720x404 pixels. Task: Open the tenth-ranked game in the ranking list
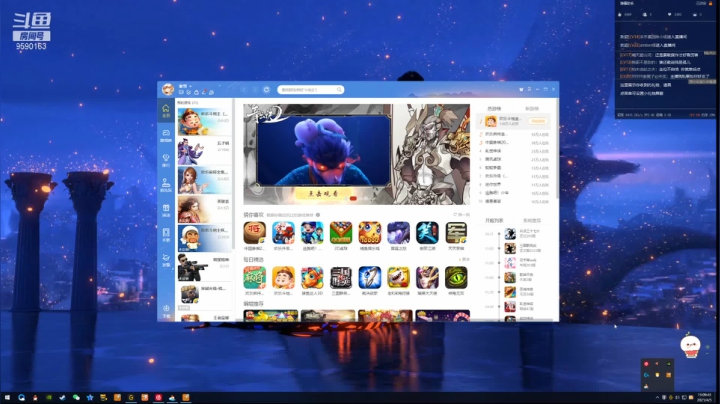[514, 201]
